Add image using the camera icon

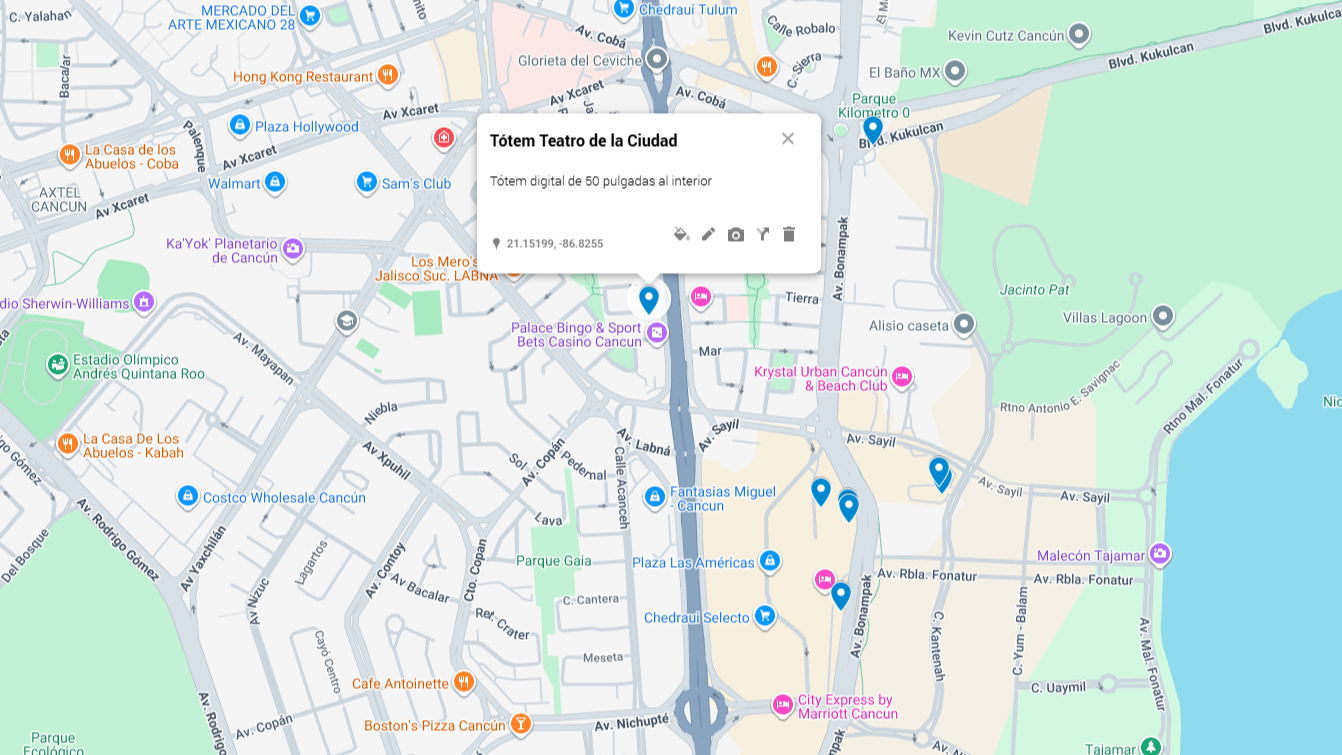(x=736, y=234)
